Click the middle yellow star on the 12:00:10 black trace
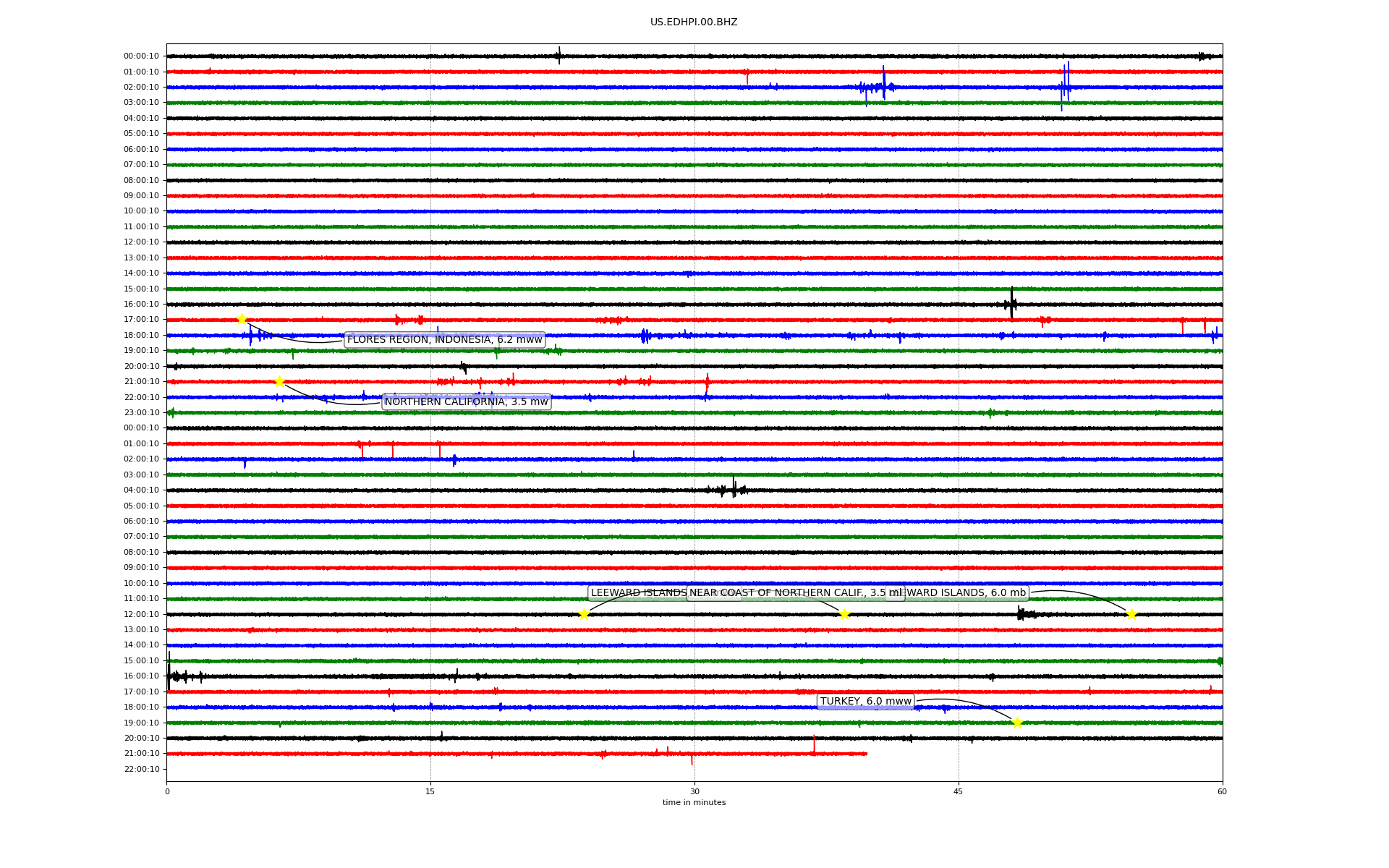The image size is (1389, 868). coord(844,615)
